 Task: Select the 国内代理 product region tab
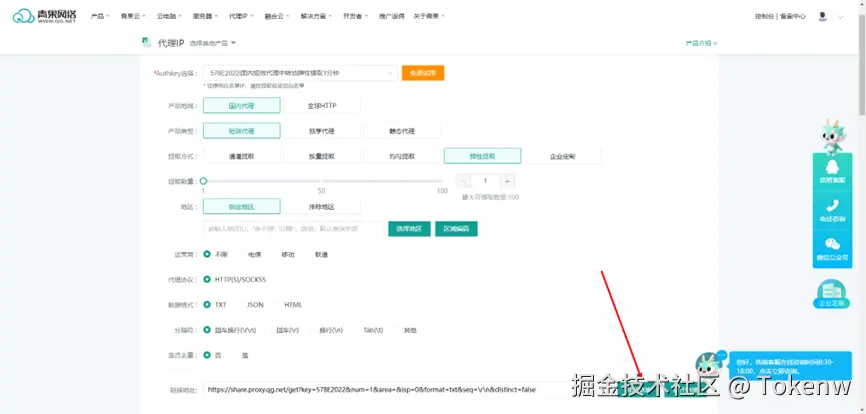[241, 106]
